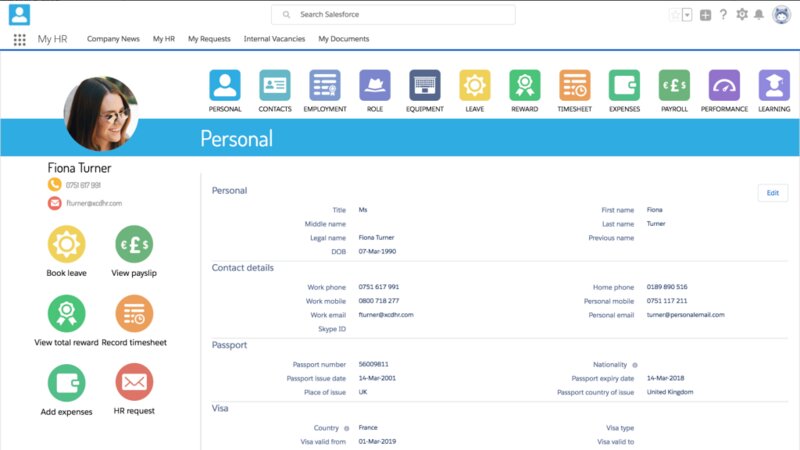Click the Book leave shortcut

tap(67, 245)
